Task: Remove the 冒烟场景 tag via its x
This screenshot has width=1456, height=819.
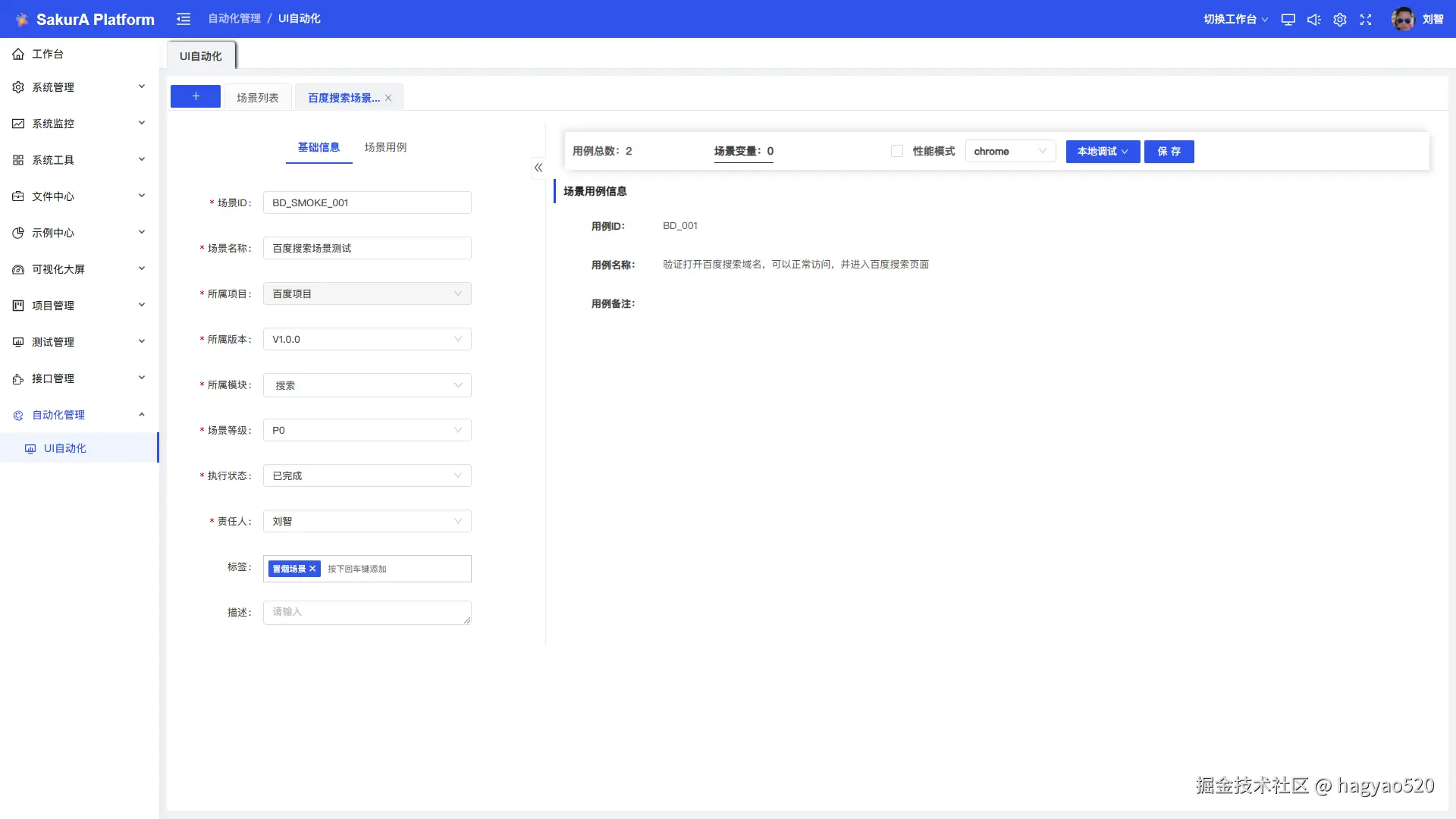Action: click(x=312, y=569)
